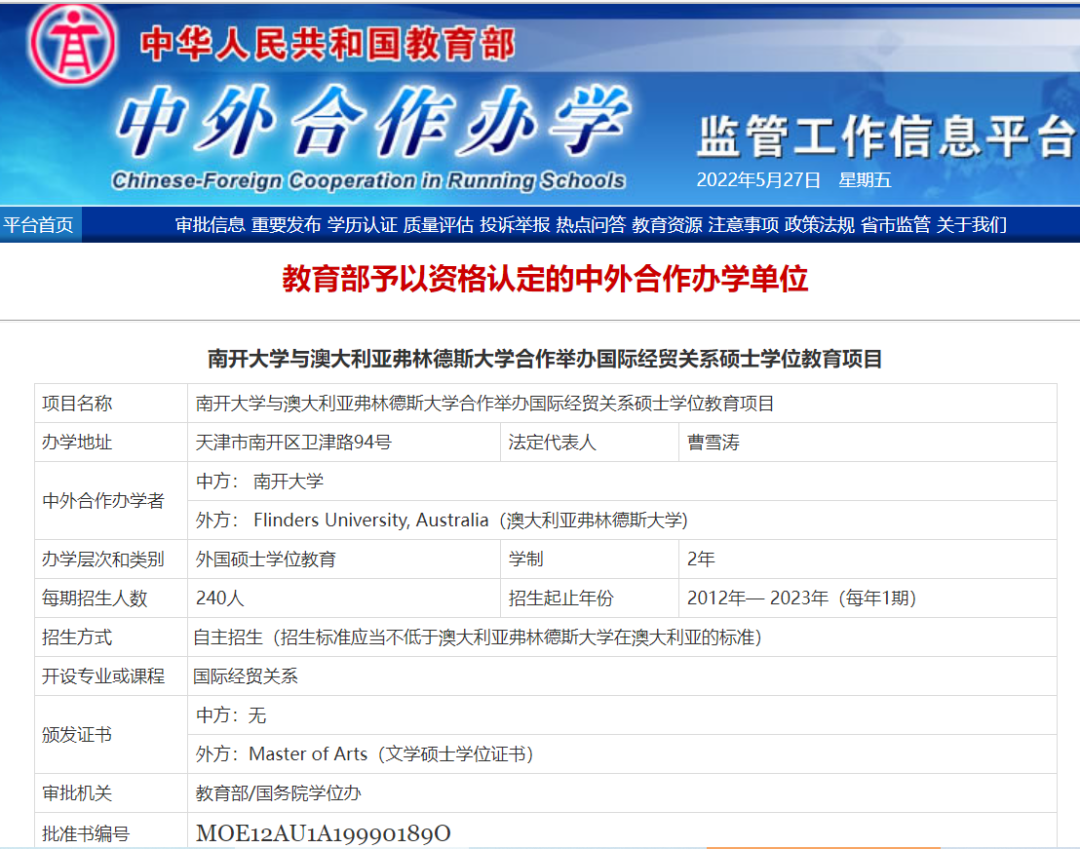Viewport: 1080px width, 849px height.
Task: Click 投诉举报 in the navigation bar
Action: point(515,224)
